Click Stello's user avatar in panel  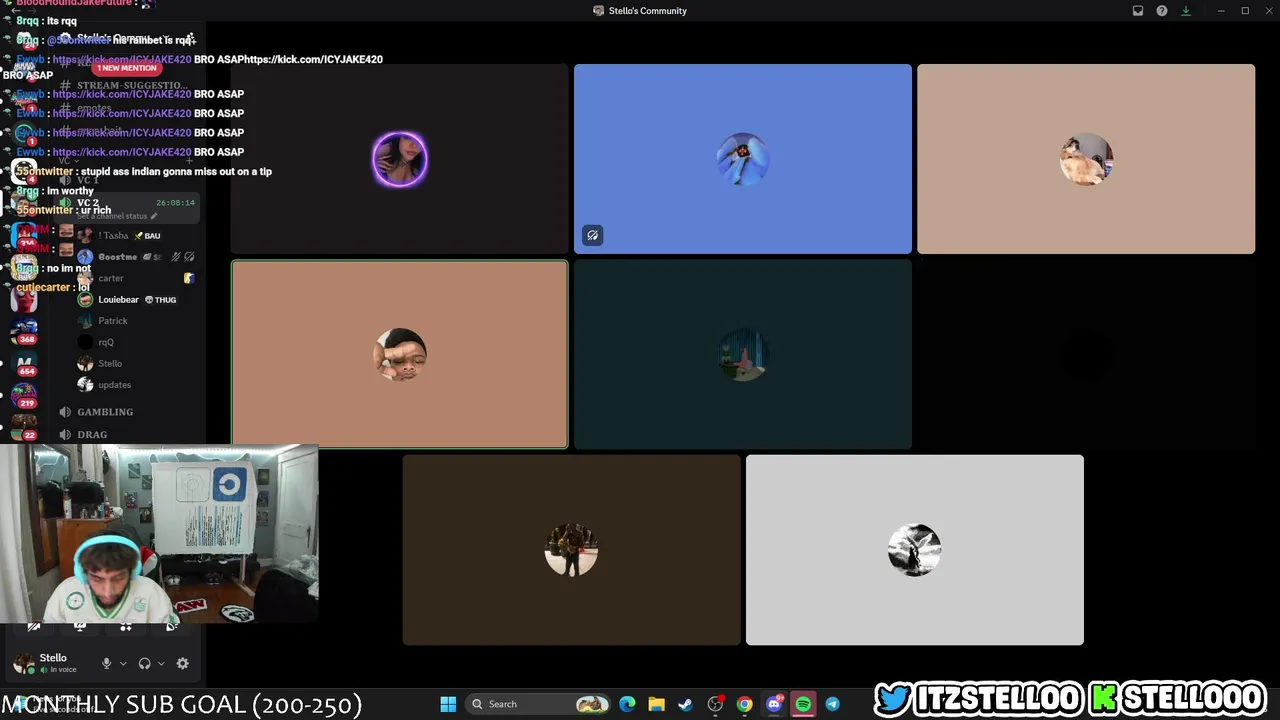tap(23, 663)
